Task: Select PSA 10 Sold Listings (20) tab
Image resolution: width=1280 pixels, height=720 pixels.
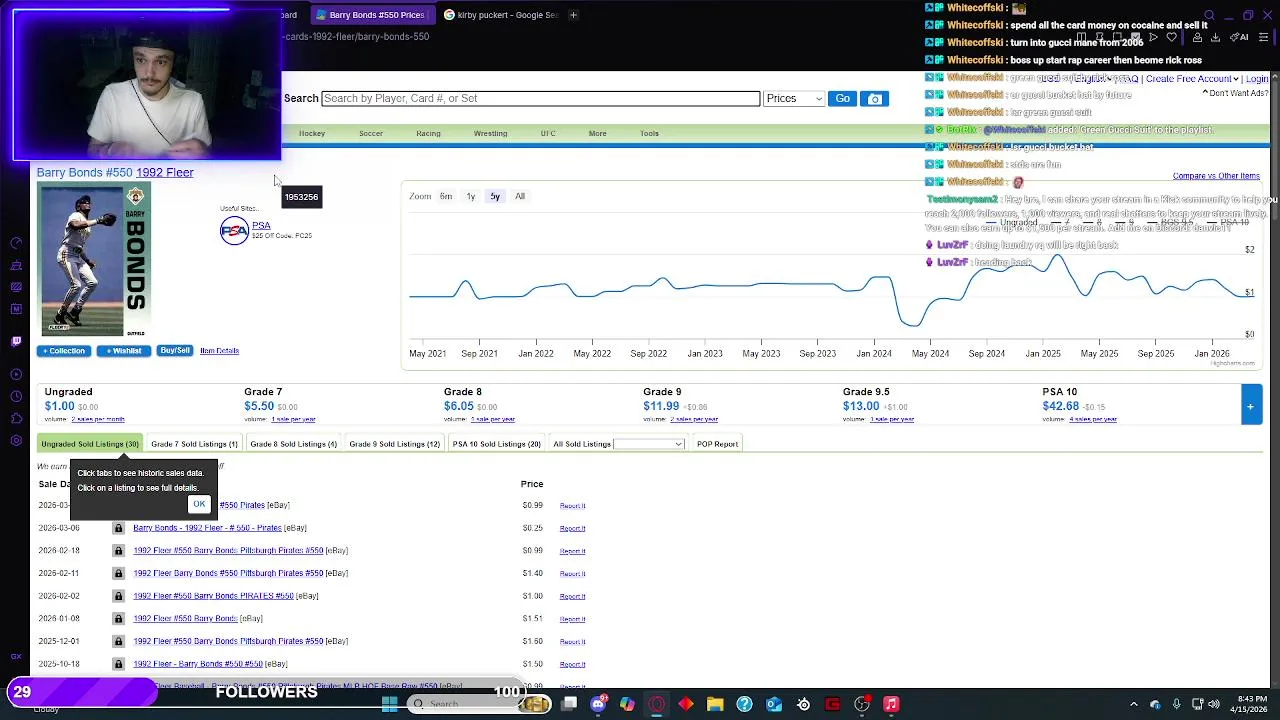Action: pos(496,444)
